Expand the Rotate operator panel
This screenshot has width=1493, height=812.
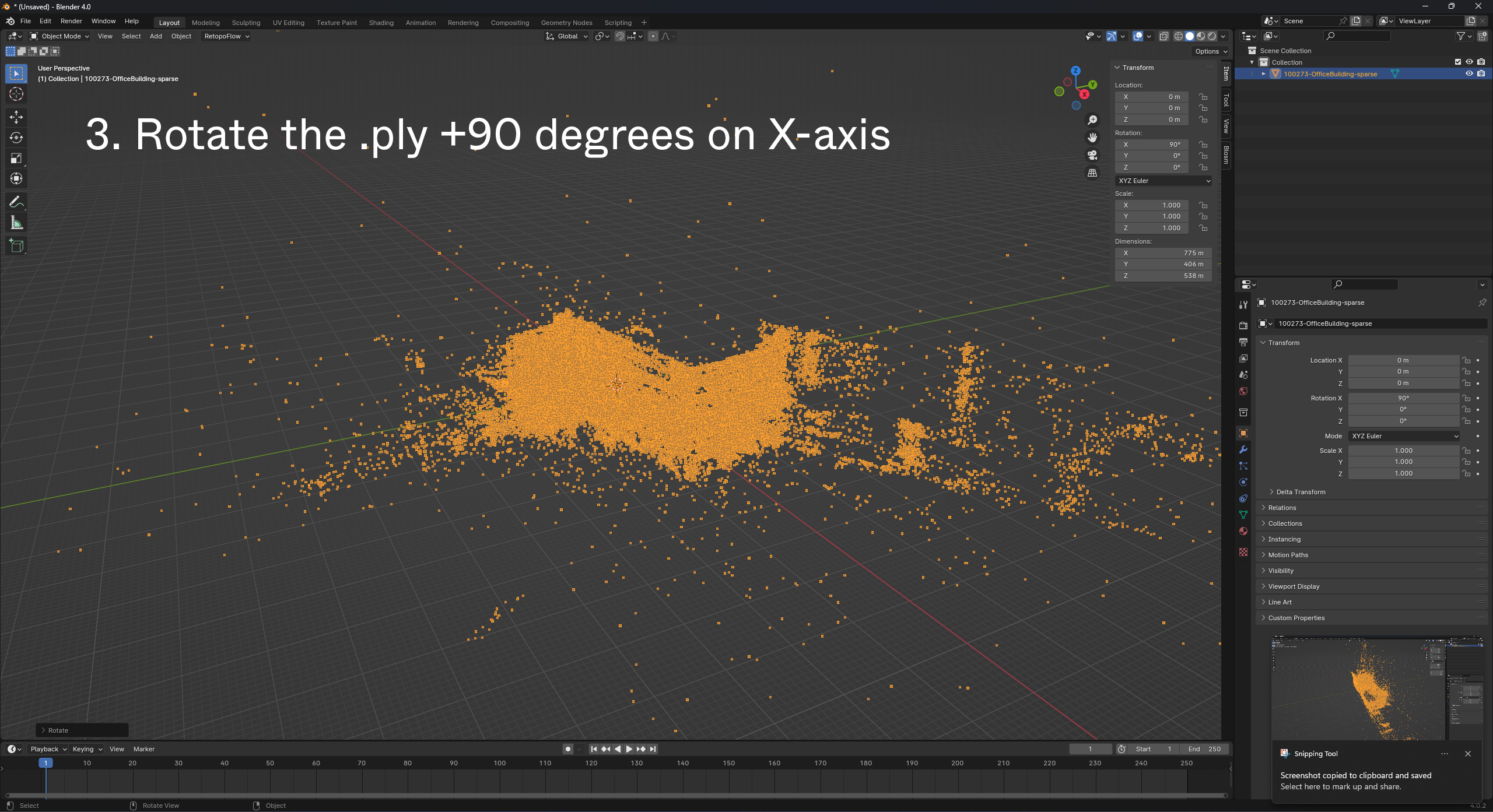click(x=83, y=730)
